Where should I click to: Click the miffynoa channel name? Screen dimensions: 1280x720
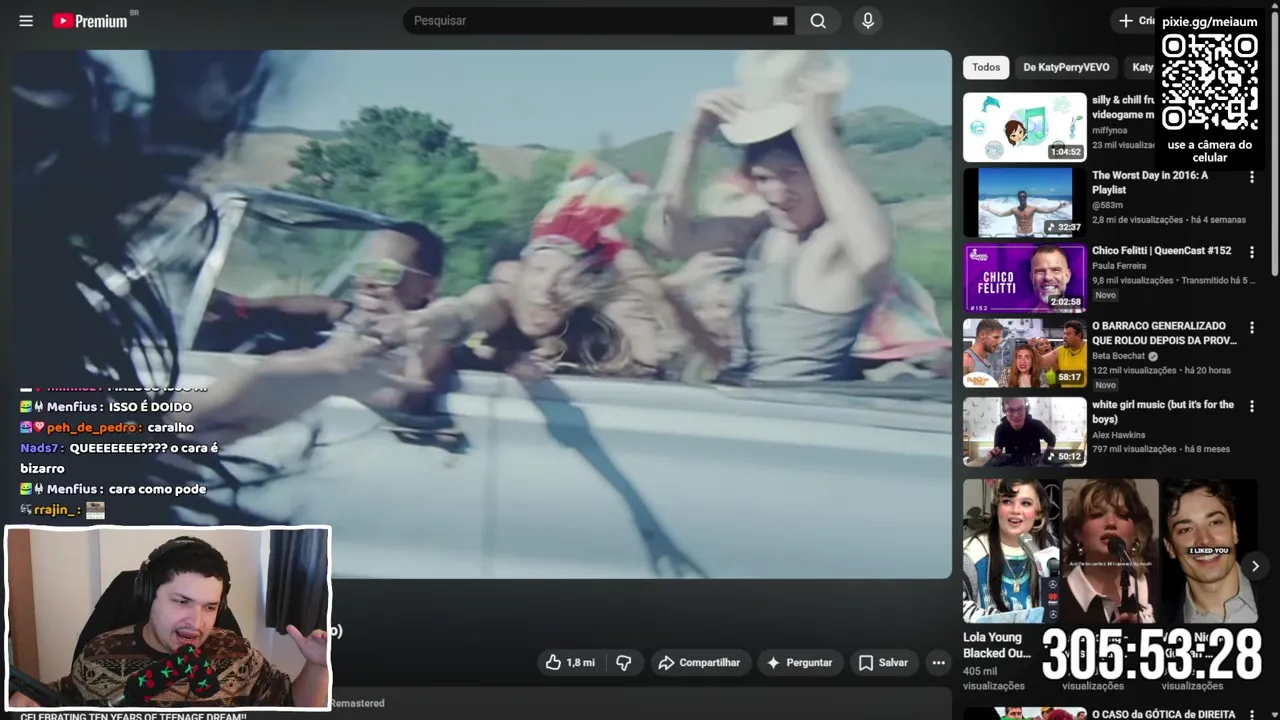pos(1109,130)
